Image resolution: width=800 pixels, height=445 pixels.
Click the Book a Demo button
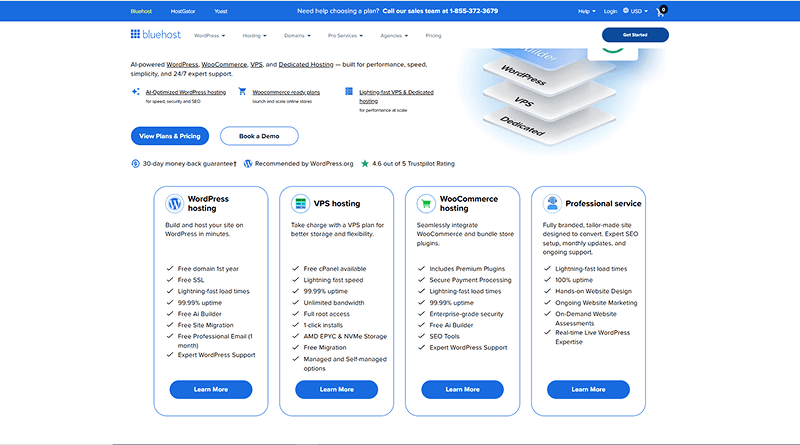(x=257, y=135)
